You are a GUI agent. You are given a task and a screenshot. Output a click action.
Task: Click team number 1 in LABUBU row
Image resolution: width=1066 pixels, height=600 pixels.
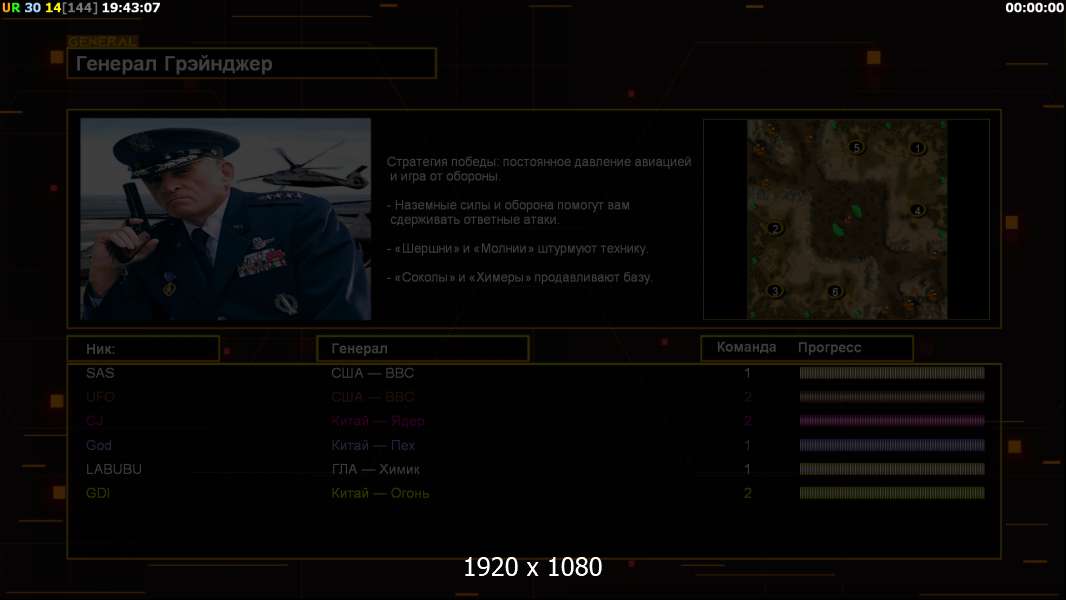pos(747,470)
